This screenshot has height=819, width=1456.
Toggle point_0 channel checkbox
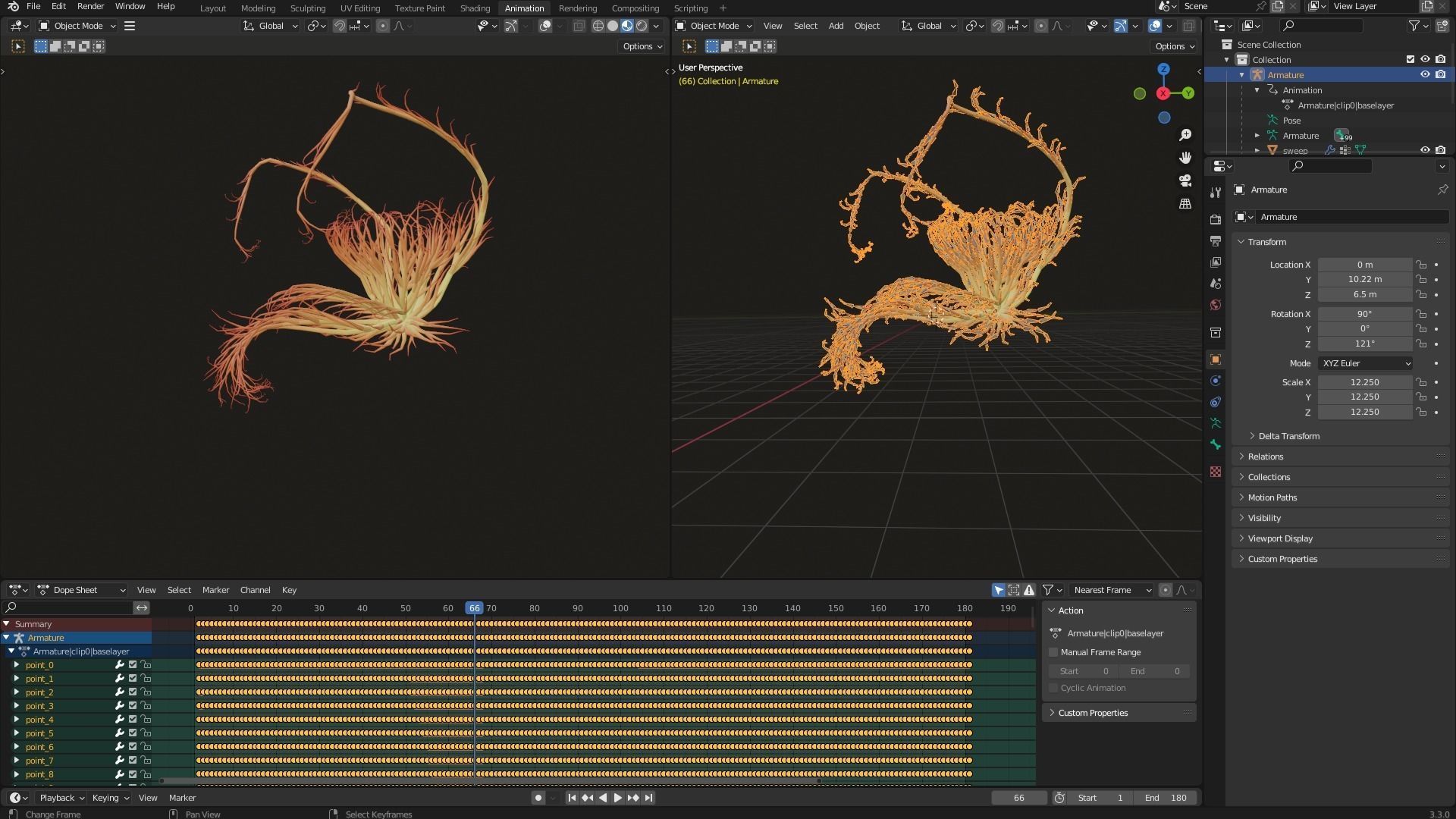133,665
